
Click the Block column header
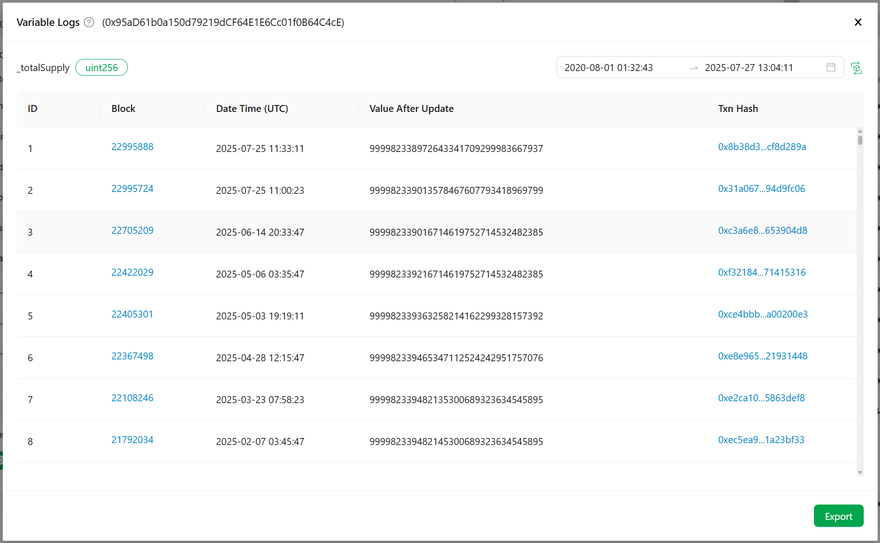123,109
